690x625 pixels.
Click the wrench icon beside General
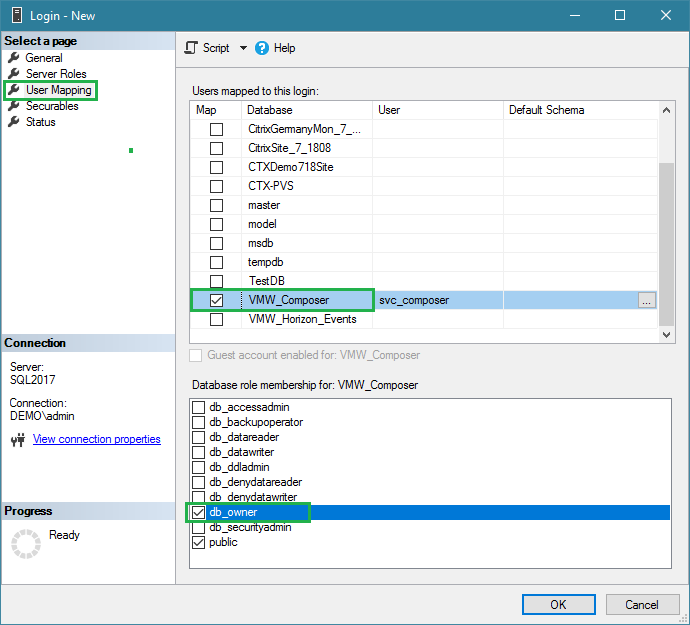[x=14, y=58]
